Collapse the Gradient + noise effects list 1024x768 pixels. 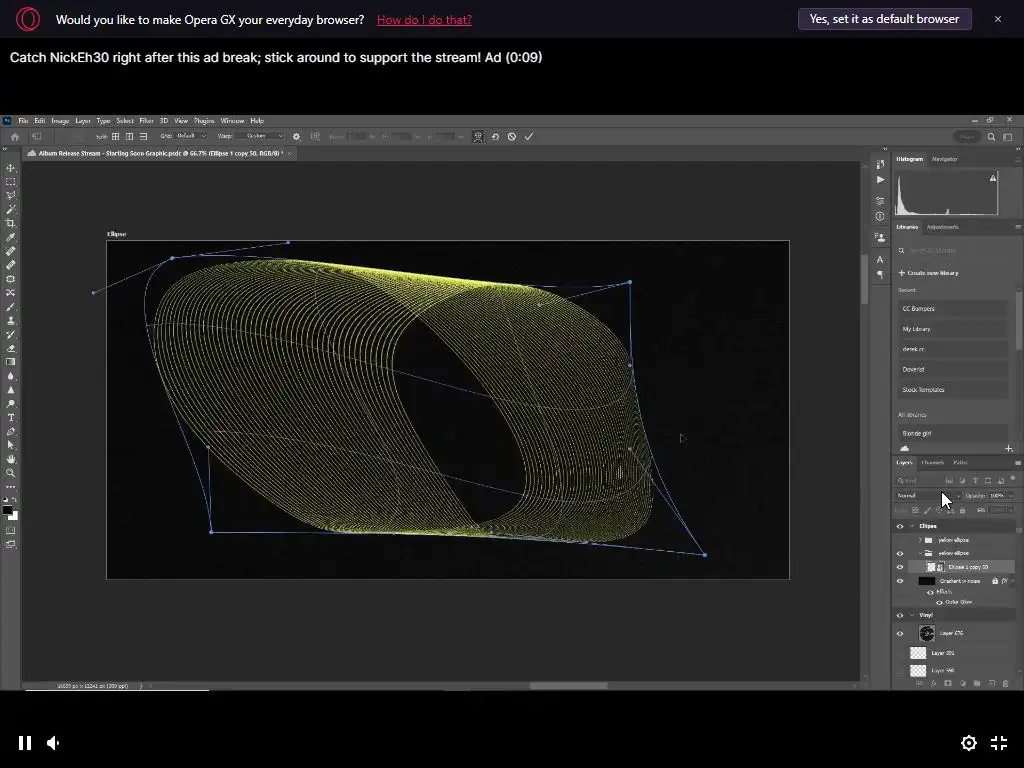(x=1012, y=581)
